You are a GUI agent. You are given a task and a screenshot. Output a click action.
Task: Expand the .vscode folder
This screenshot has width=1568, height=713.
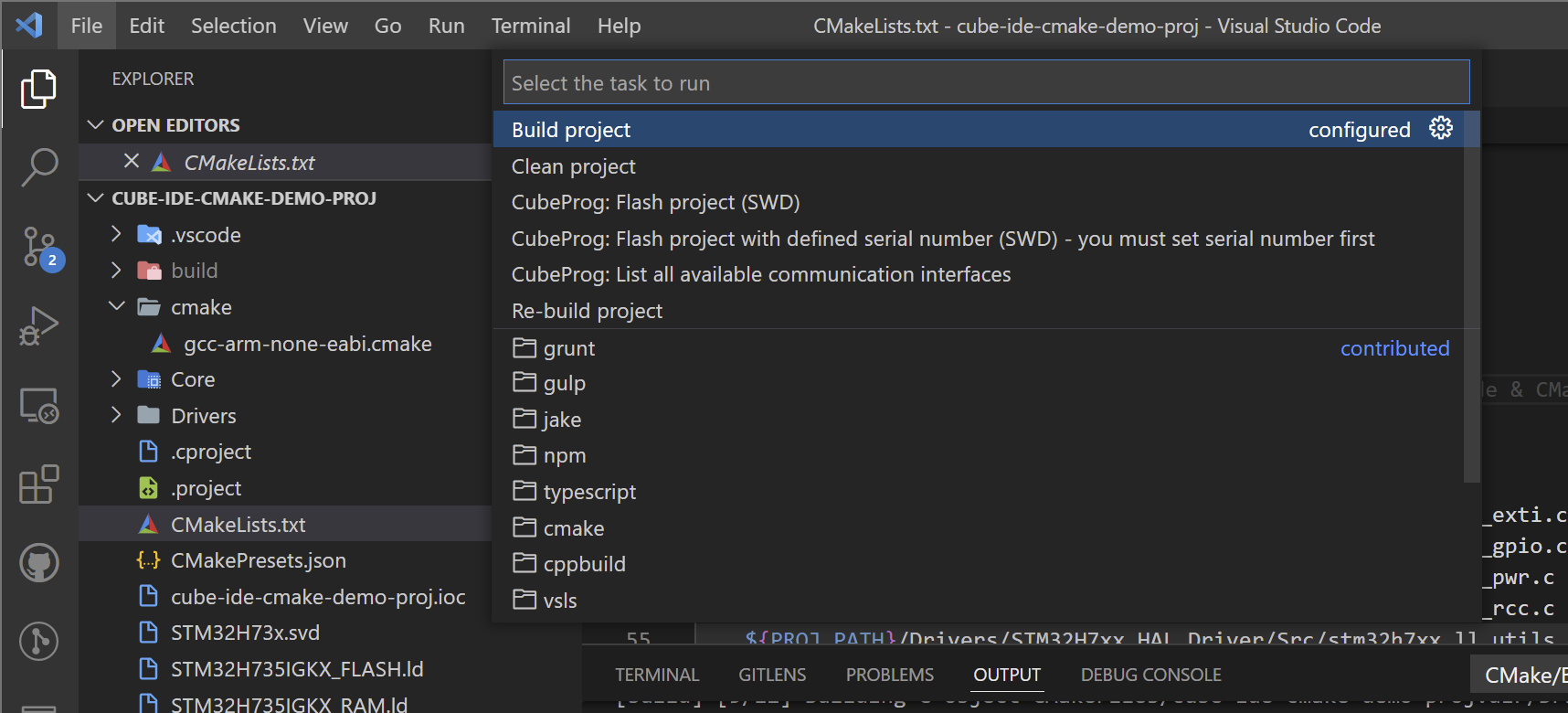click(x=116, y=234)
